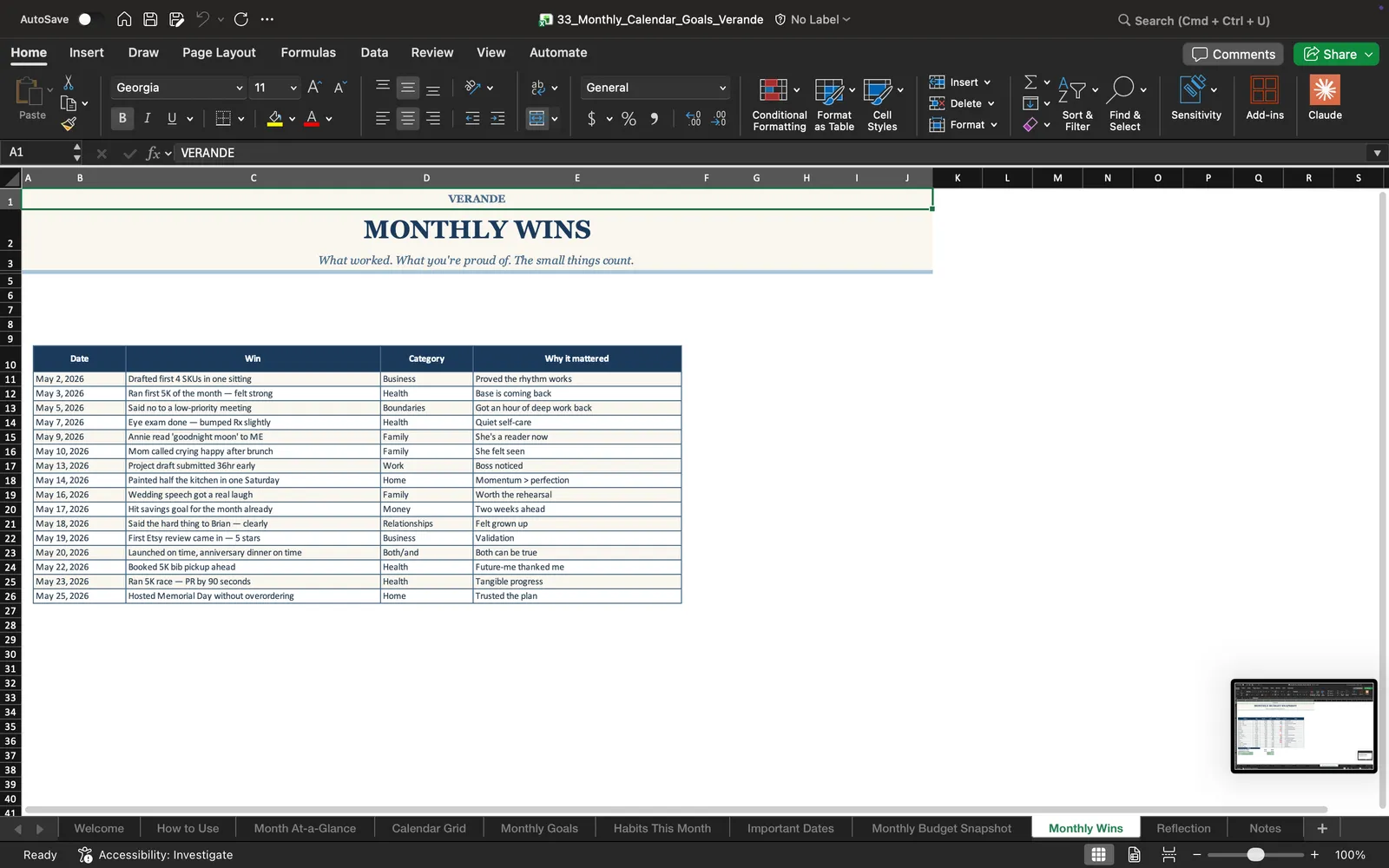
Task: Open Format as Table
Action: [834, 104]
